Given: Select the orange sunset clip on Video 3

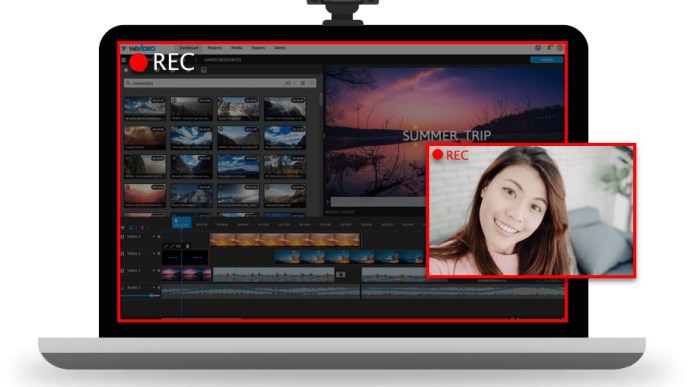Looking at the screenshot, I should coord(285,240).
